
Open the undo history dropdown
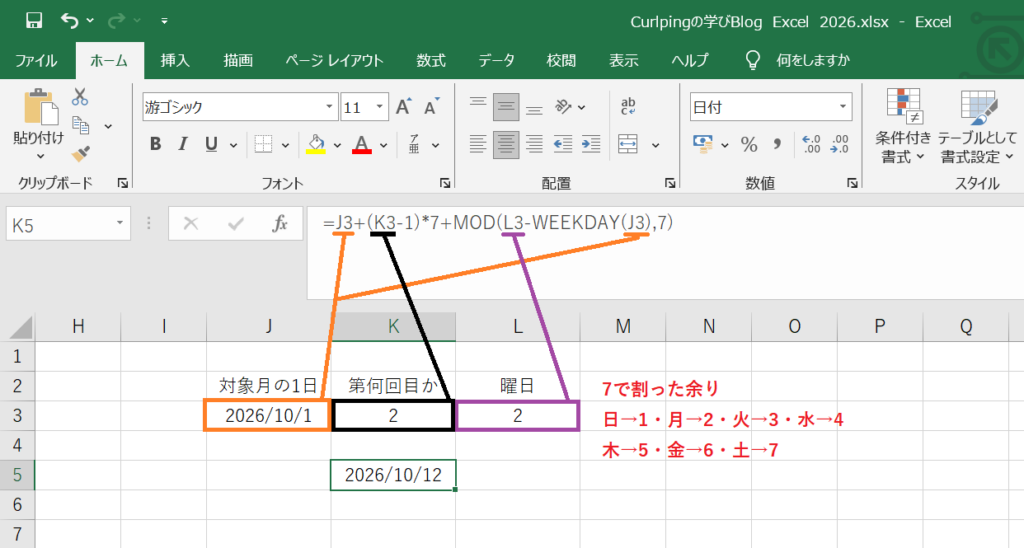(x=90, y=21)
